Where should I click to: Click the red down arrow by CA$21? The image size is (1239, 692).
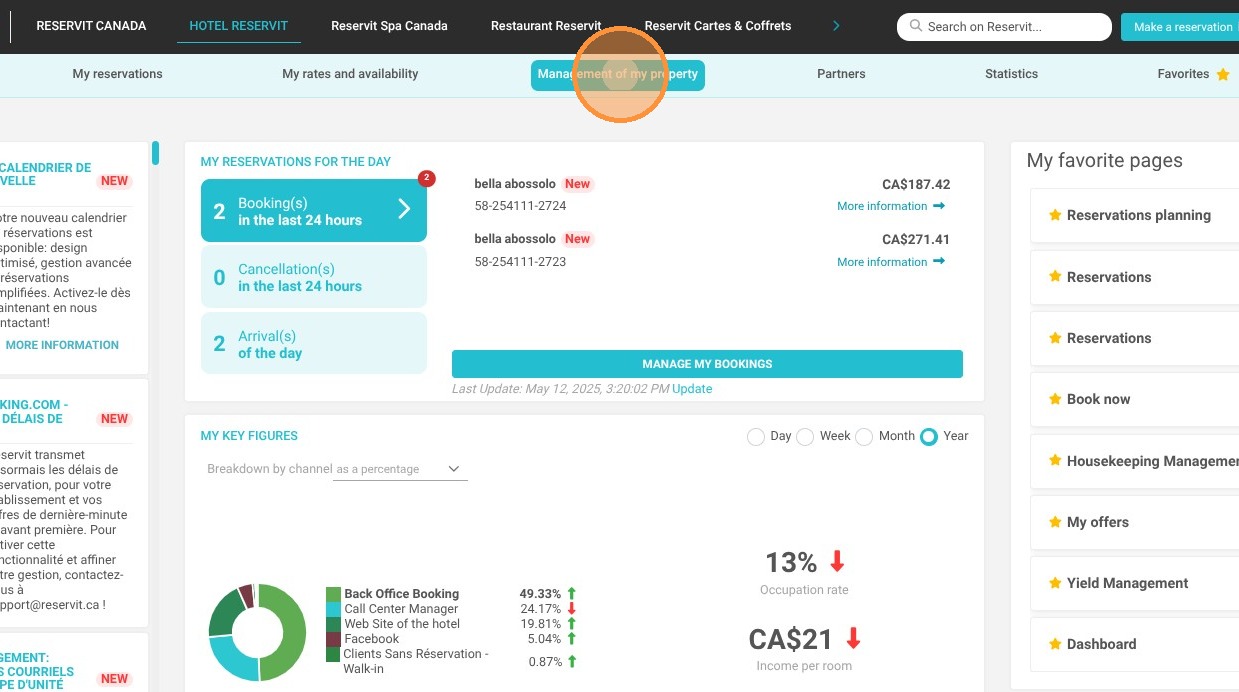(853, 637)
